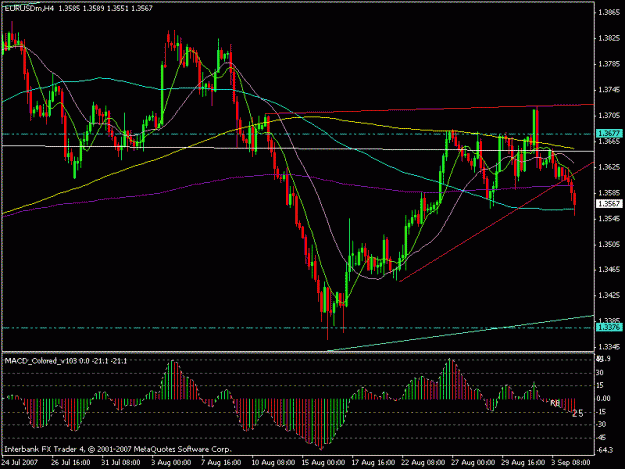The width and height of the screenshot is (625, 469).
Task: Click the 1.3745 price axis value
Action: pyautogui.click(x=609, y=90)
